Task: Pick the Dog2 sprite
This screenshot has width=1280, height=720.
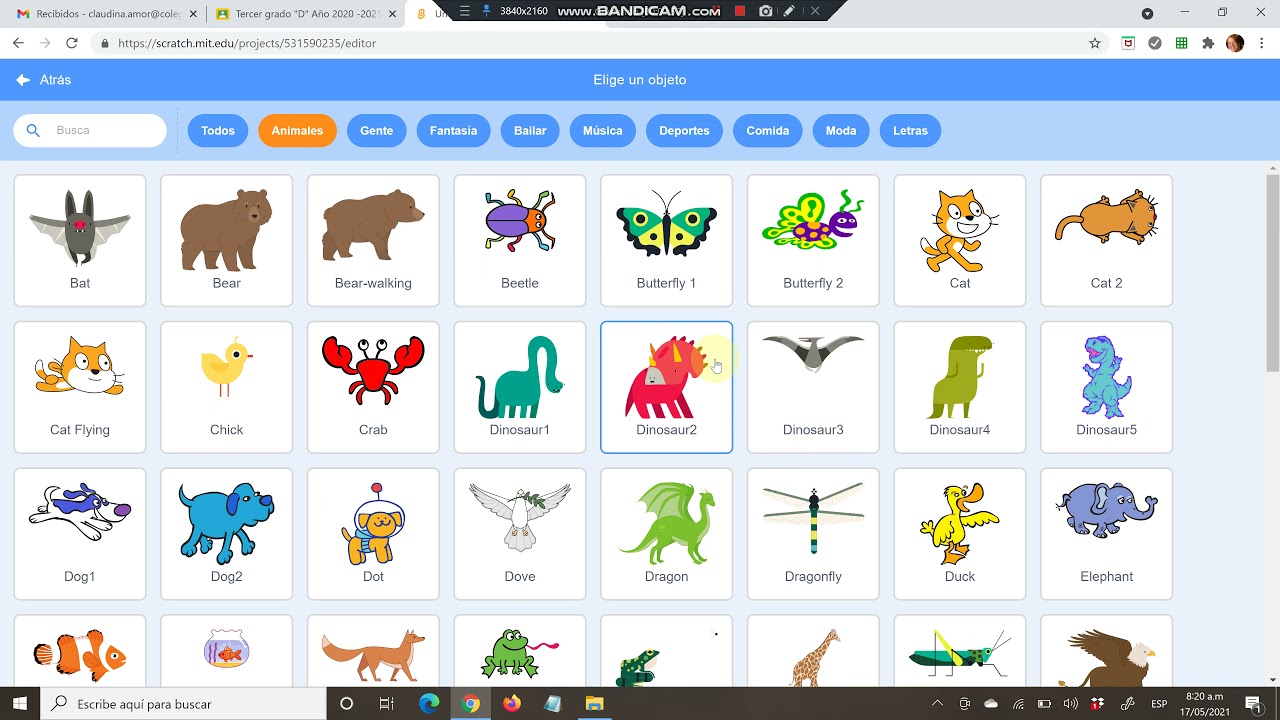Action: point(227,534)
